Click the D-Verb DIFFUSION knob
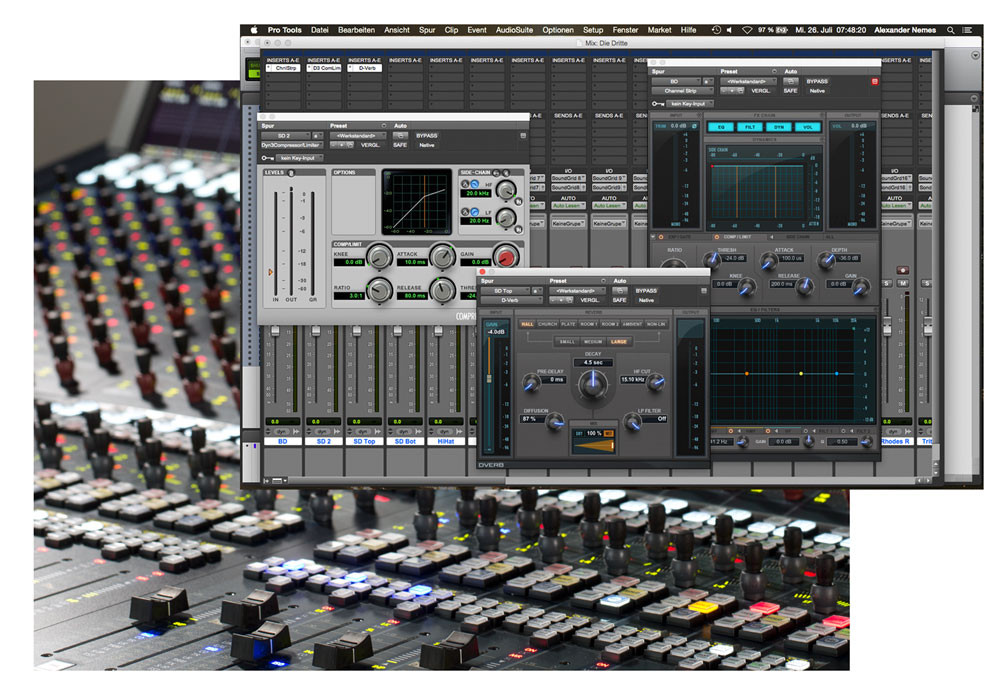This screenshot has height=693, width=1000. (555, 421)
